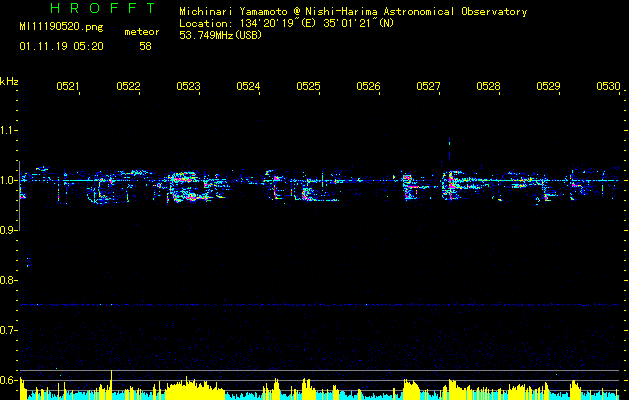Click the Location coordinates line
This screenshot has width=629, height=400.
(x=286, y=23)
